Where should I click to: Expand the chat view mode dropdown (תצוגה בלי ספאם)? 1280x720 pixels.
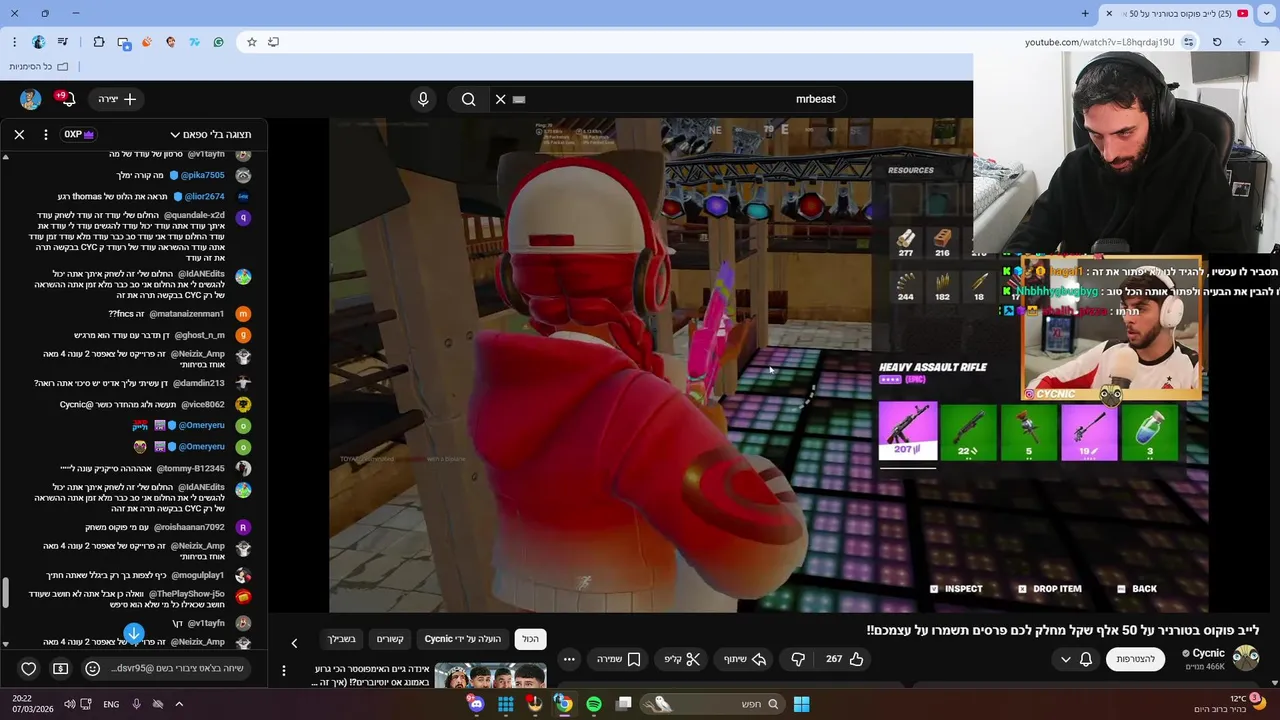(210, 134)
